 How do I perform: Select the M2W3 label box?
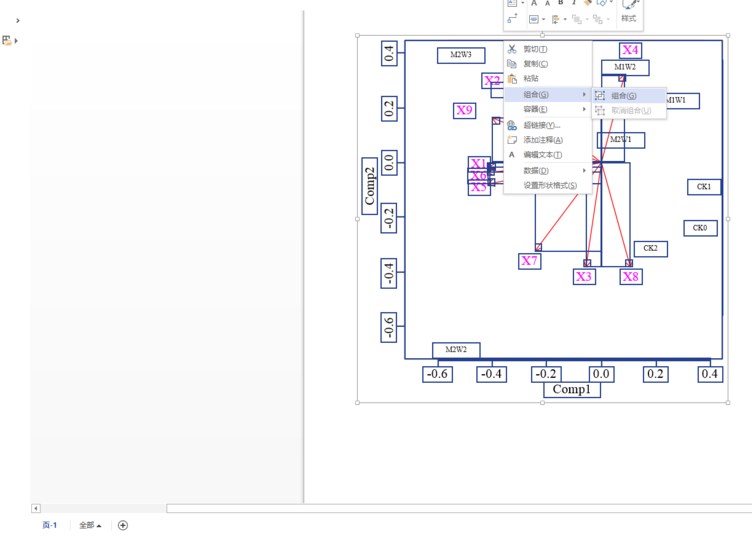[461, 55]
